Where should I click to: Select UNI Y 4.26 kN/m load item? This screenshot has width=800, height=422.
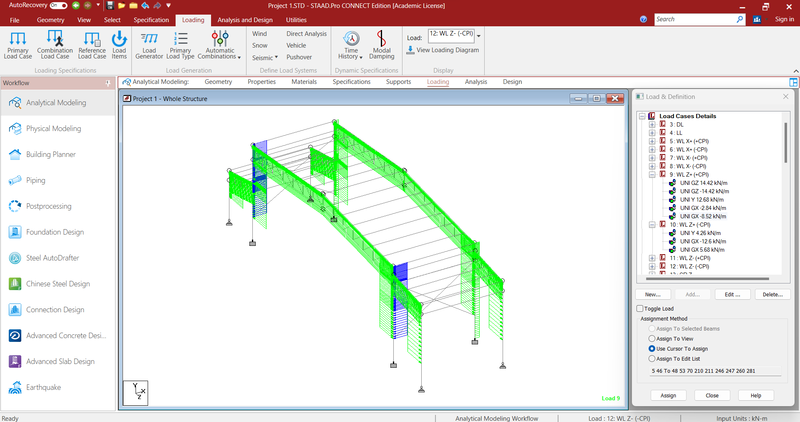[x=700, y=233]
